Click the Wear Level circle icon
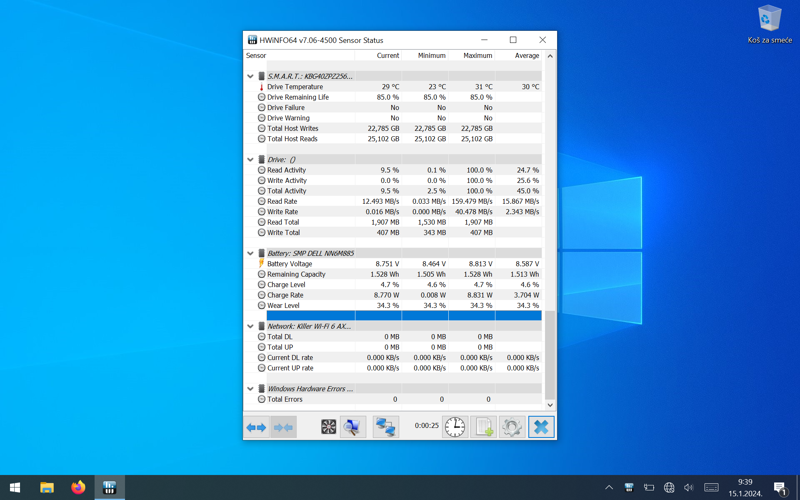The image size is (800, 500). (x=262, y=305)
